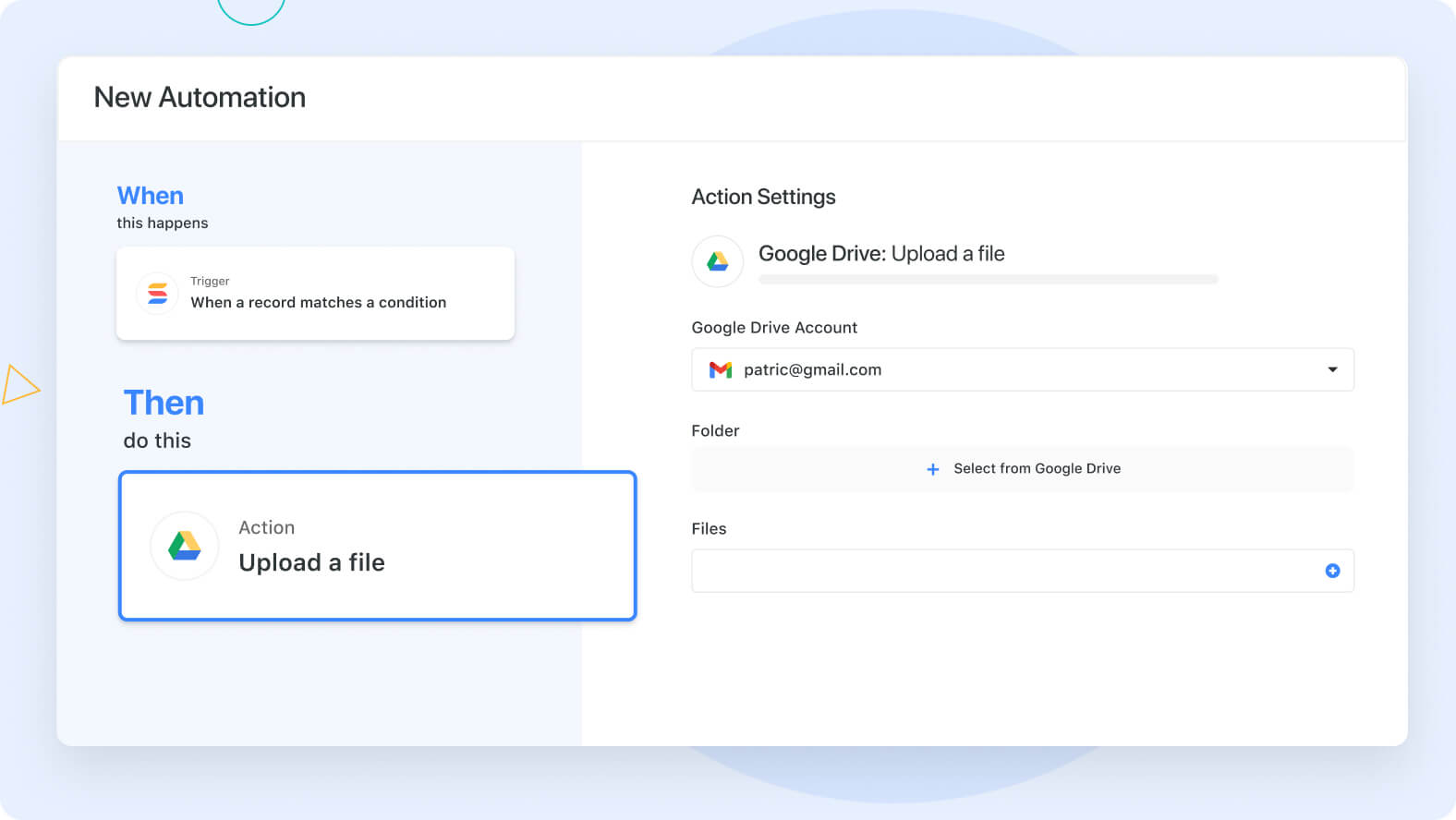Viewport: 1456px width, 820px height.
Task: Open the Google Drive Account dropdown arrow
Action: click(1332, 369)
